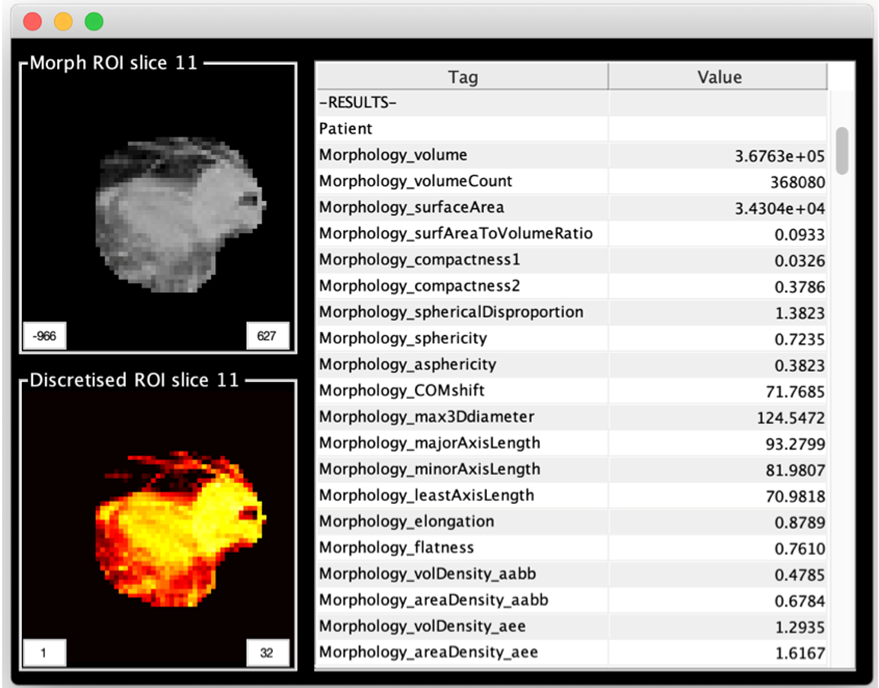Click the flatness value 0.7610
Viewport: 879px width, 688px height.
(x=799, y=548)
